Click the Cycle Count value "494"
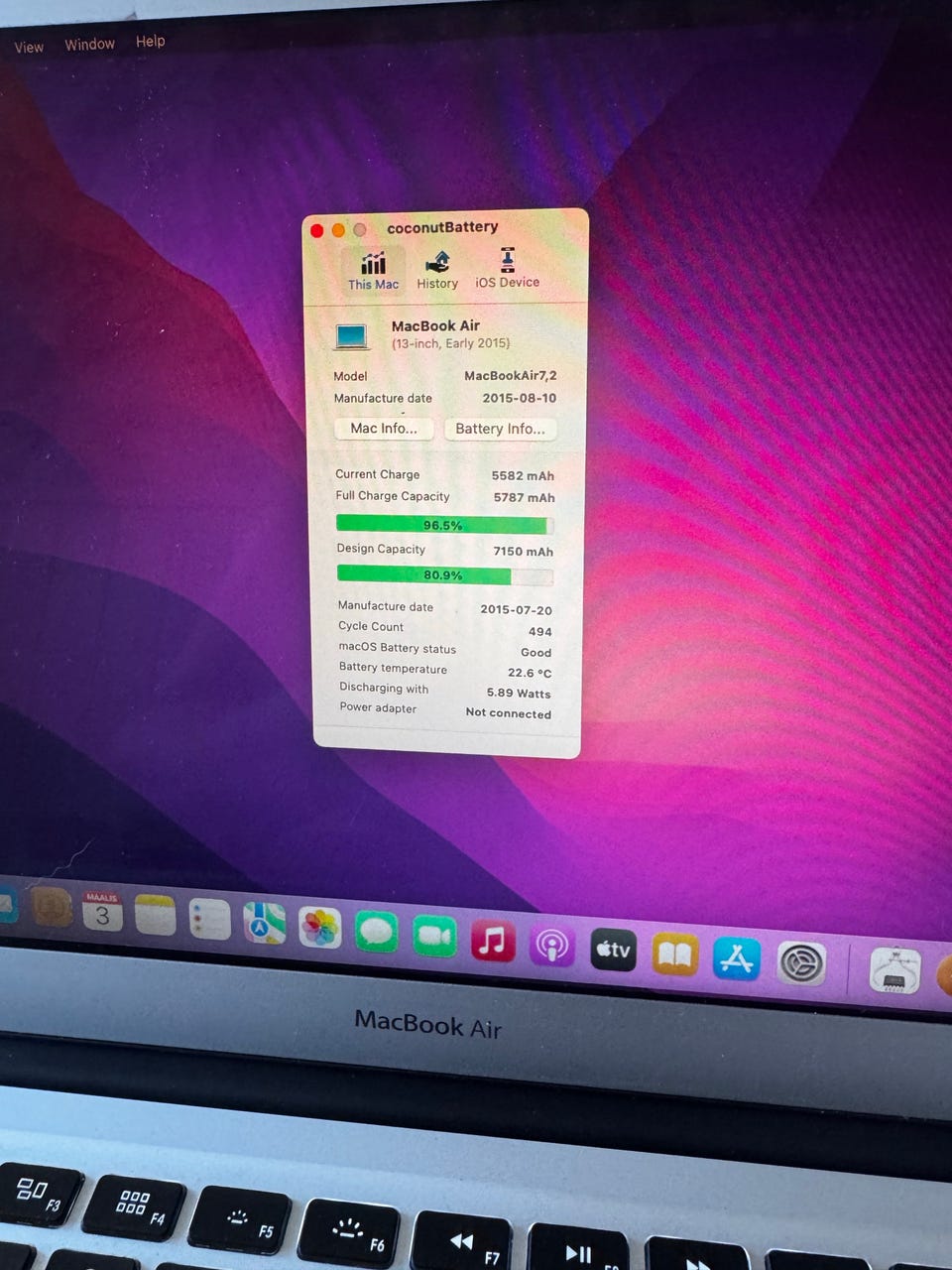Screen dimensions: 952x1270 539,632
